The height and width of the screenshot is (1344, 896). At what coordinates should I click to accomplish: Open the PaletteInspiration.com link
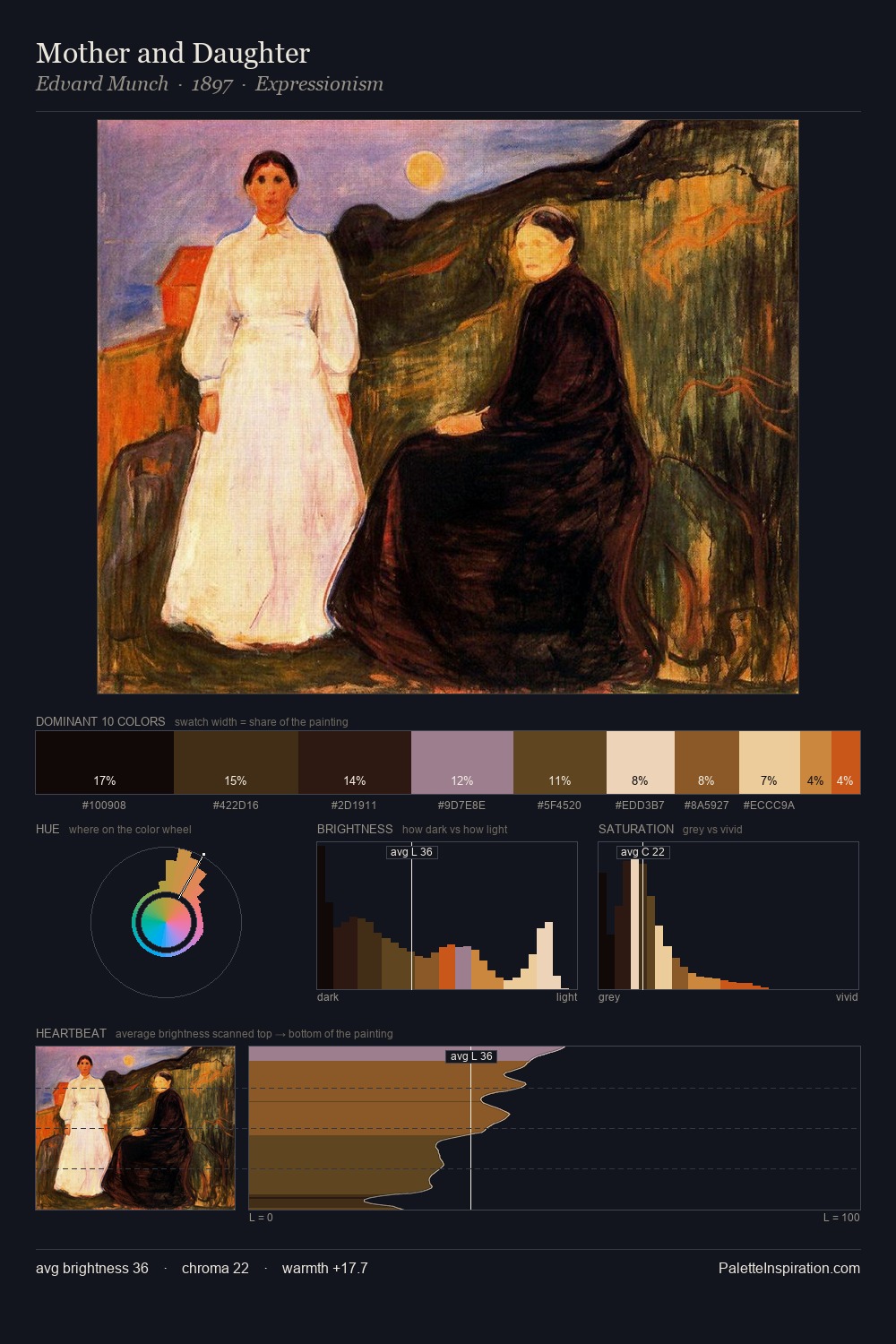click(x=789, y=1269)
